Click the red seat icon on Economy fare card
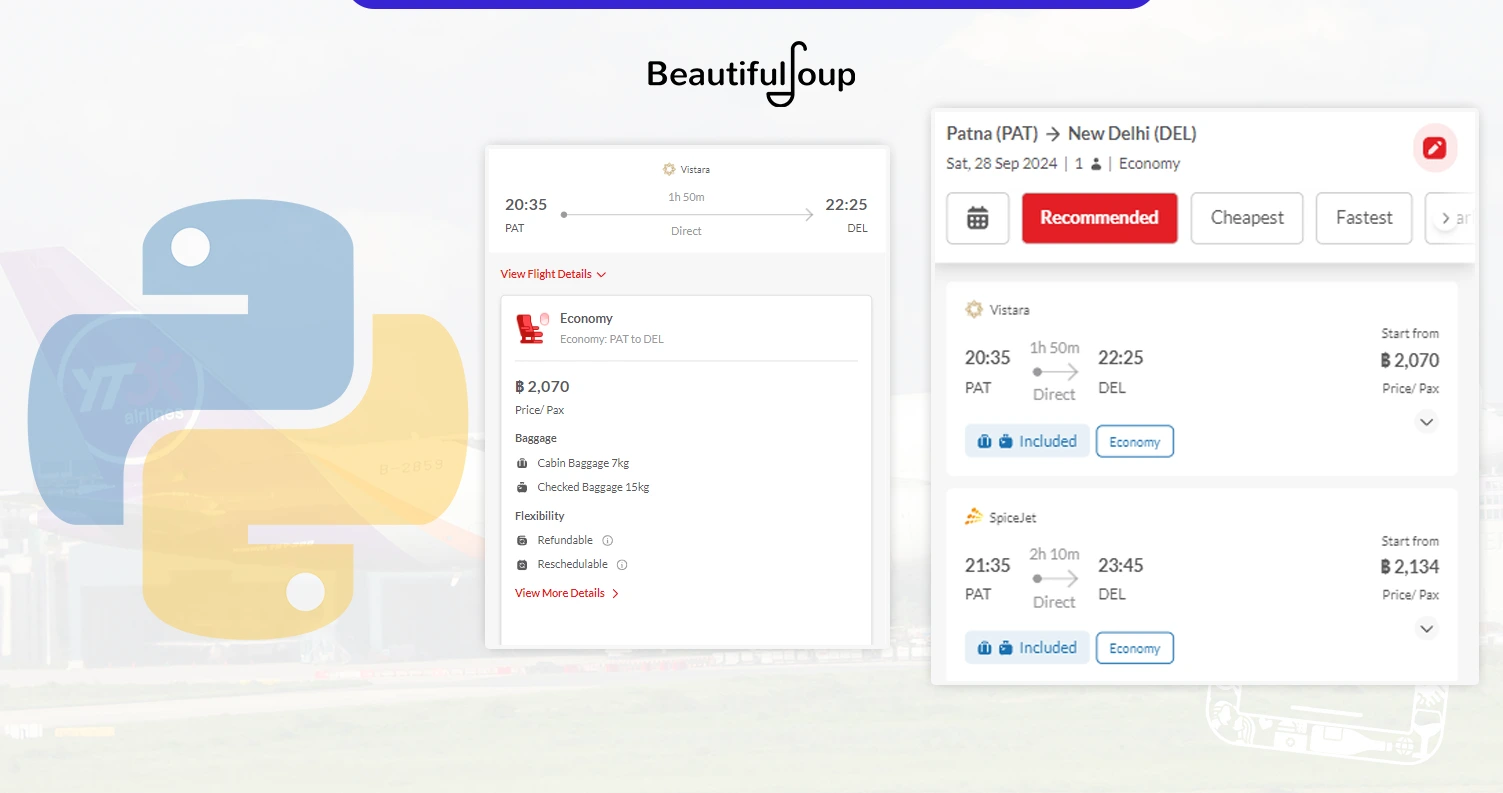Screen dimensions: 1503x793 [531, 326]
